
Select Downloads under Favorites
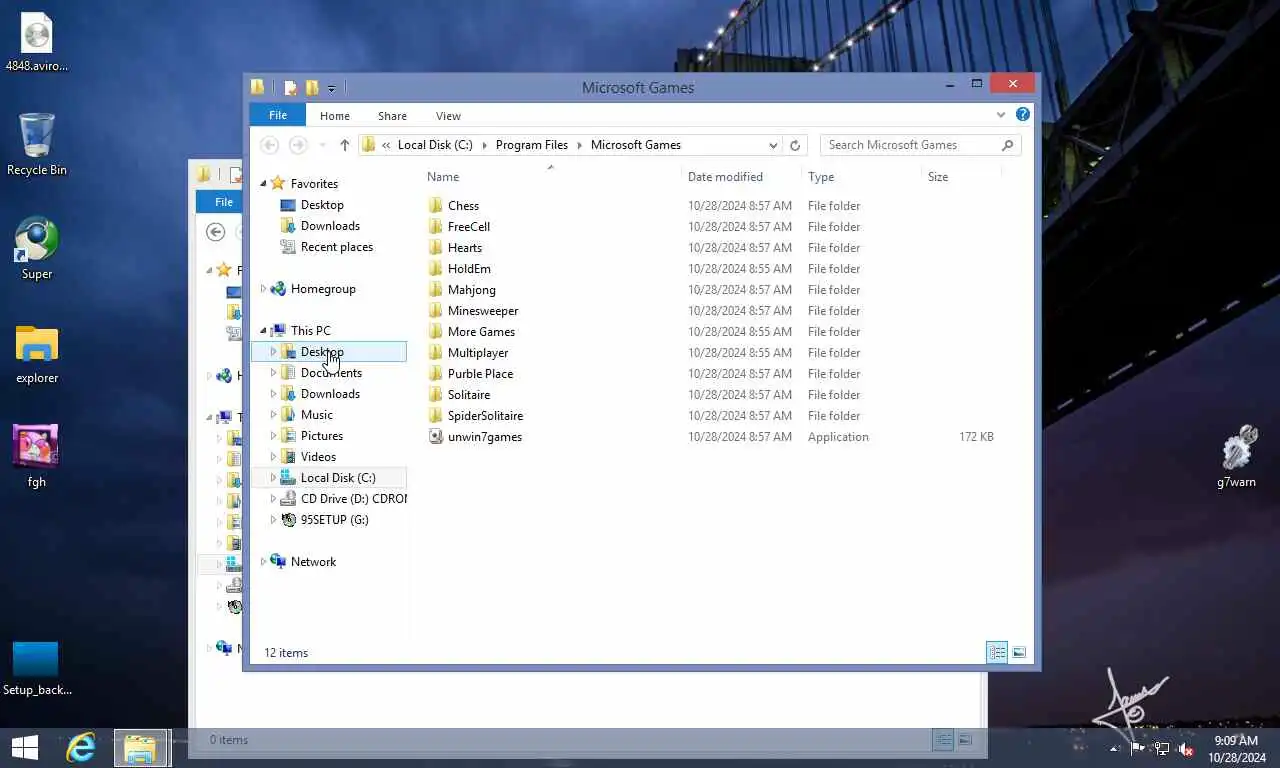tap(330, 226)
